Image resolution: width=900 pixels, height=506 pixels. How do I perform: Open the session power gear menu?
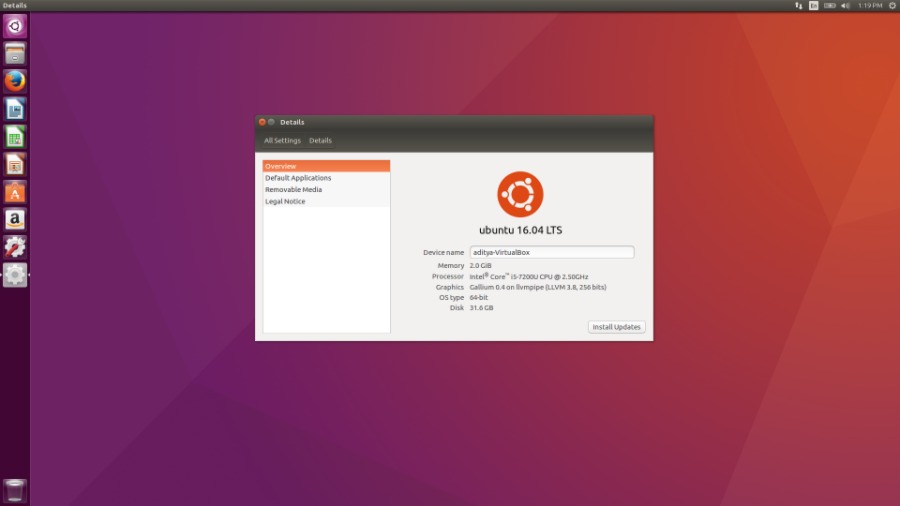point(891,6)
